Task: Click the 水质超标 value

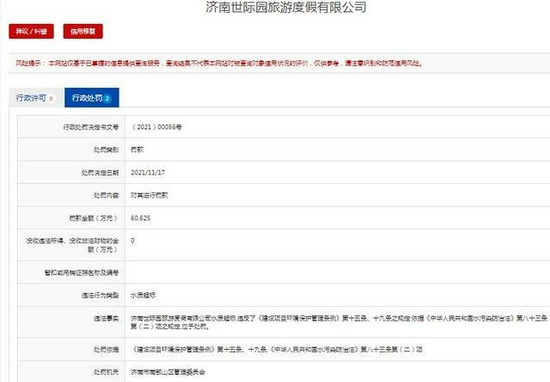Action: tap(143, 295)
